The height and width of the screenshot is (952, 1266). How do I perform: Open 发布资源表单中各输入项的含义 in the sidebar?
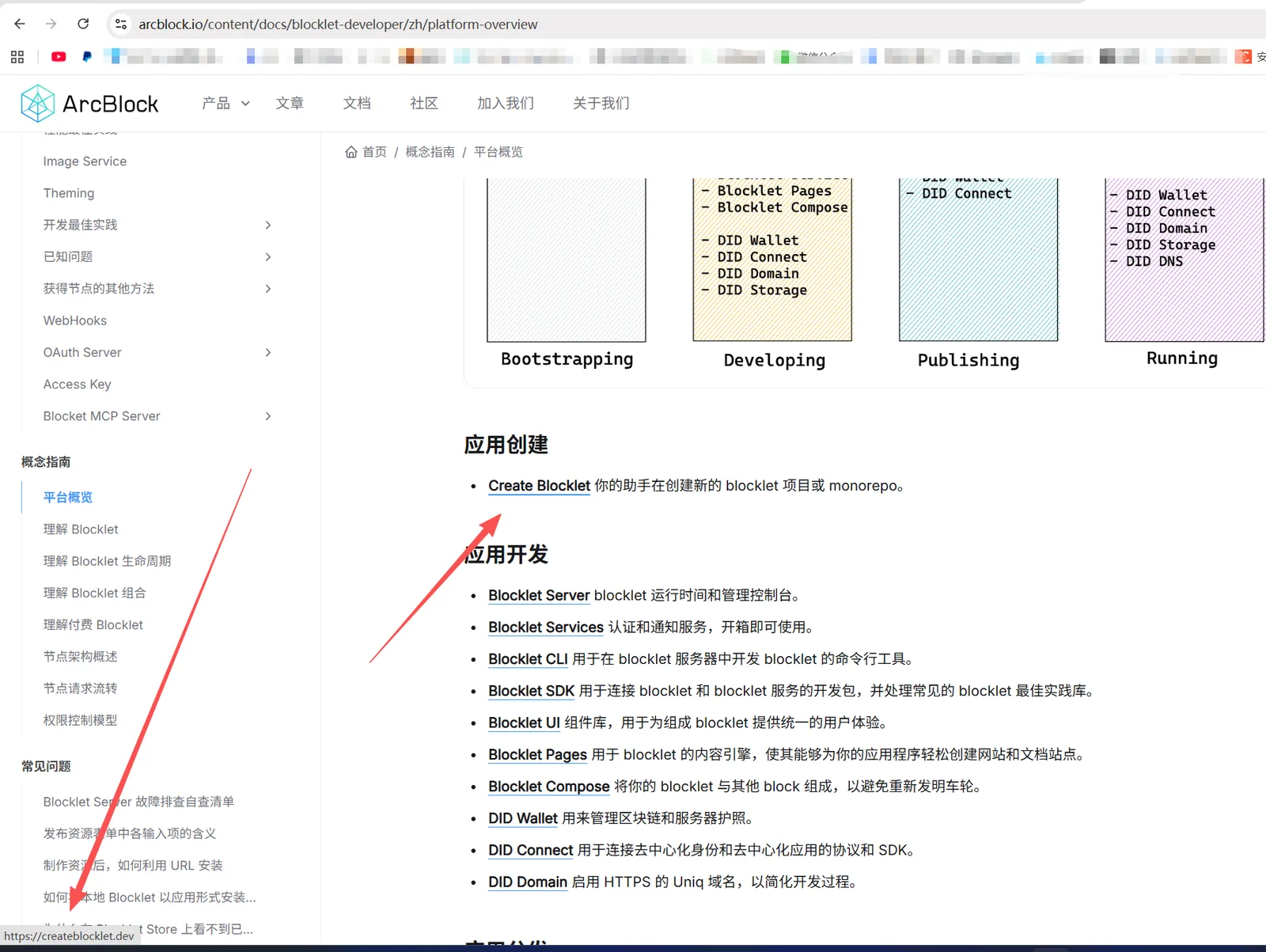[130, 833]
